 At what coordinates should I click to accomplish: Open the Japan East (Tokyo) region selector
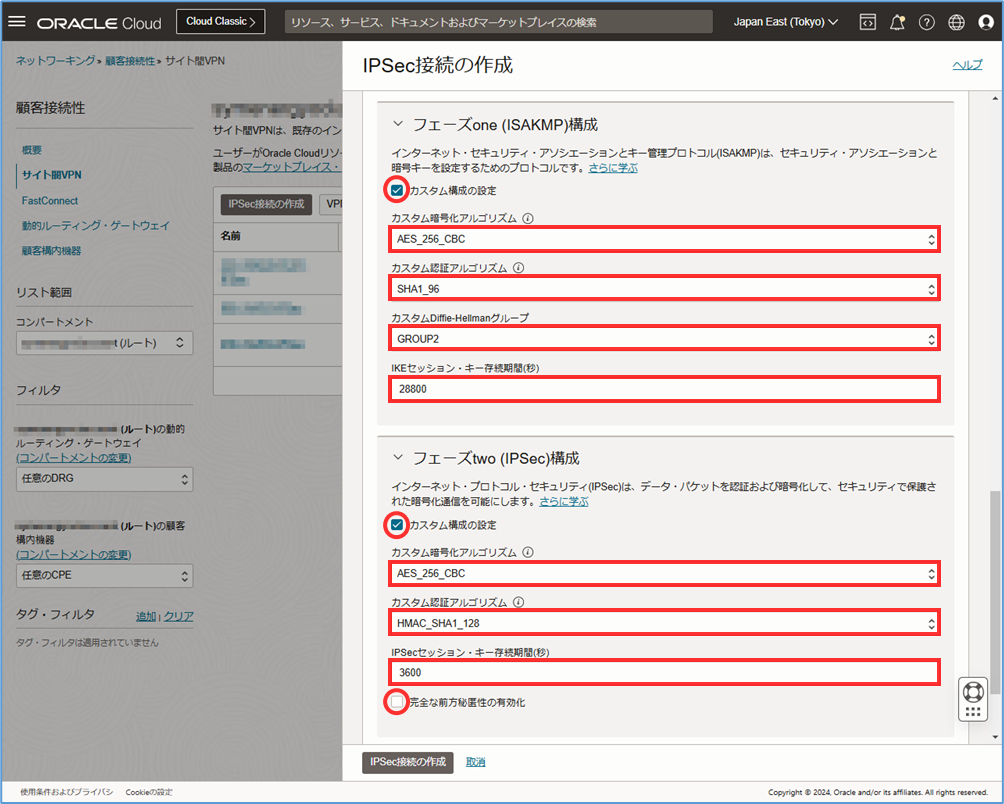click(x=786, y=22)
